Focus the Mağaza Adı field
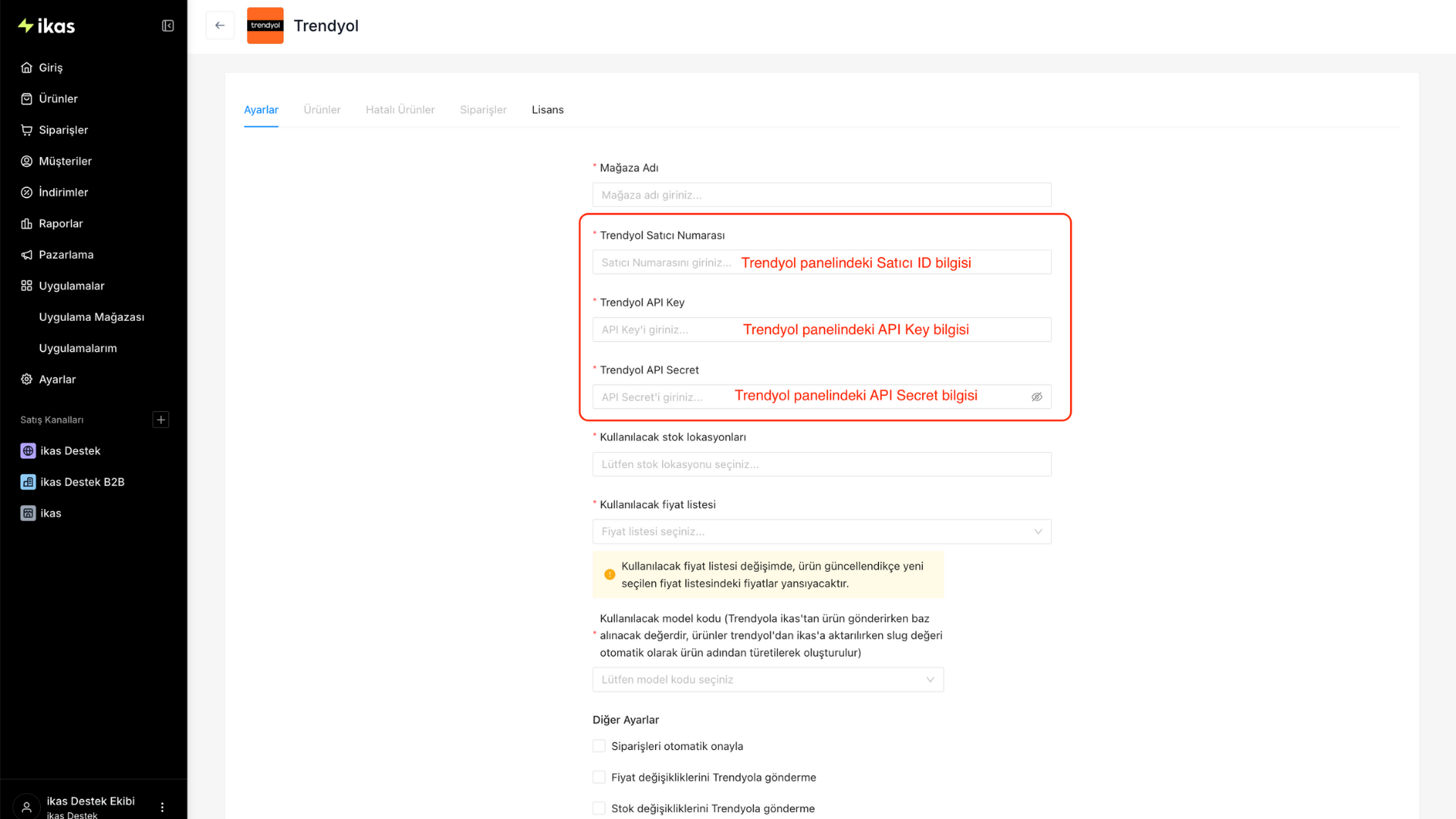Viewport: 1456px width, 819px height. (822, 195)
